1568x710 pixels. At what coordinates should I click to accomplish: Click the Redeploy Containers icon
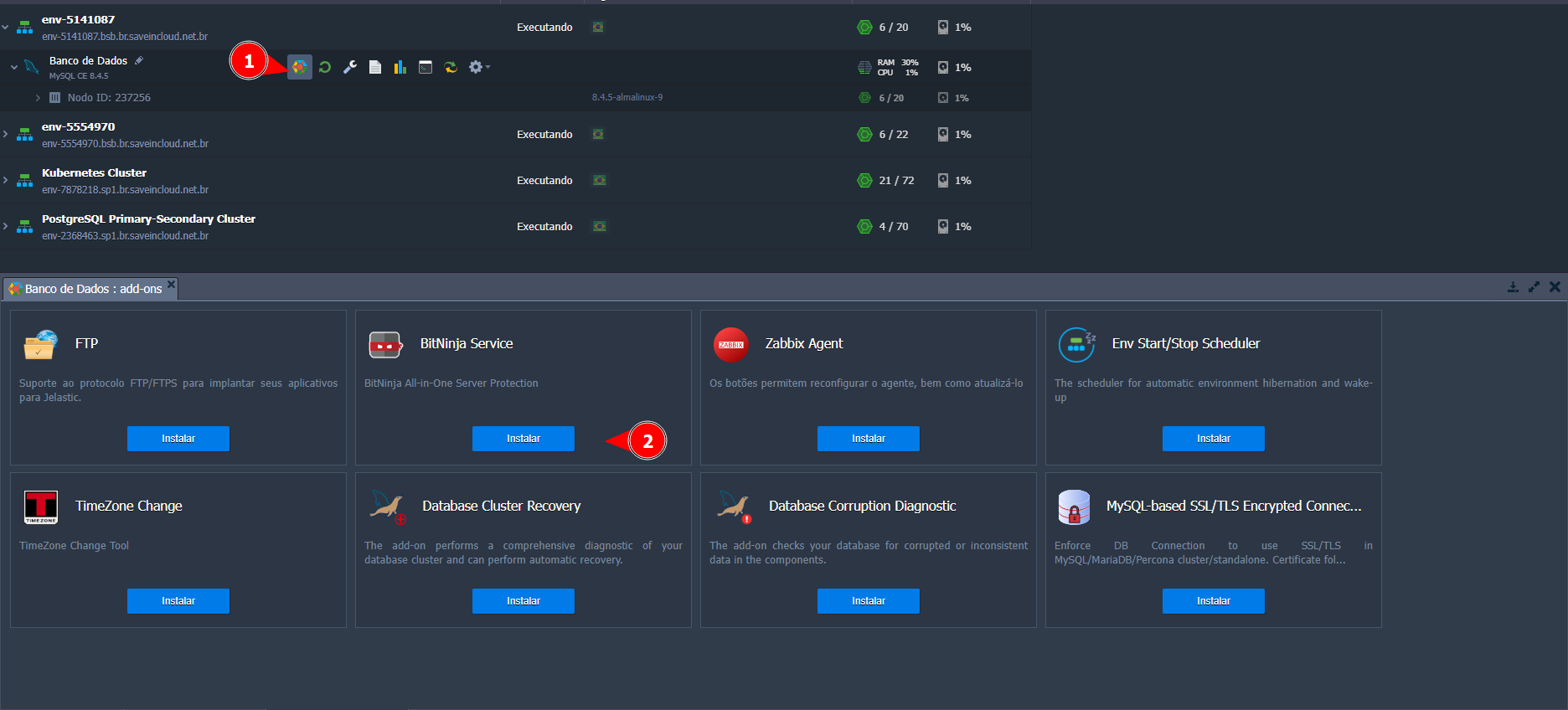[451, 67]
